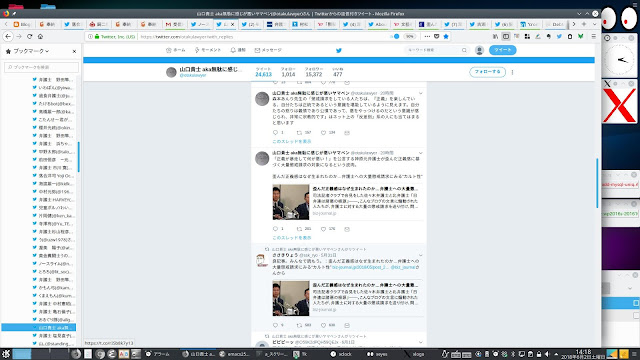The width and height of the screenshot is (640, 360).
Task: Open Twitter メッセージ nav item
Action: [x=268, y=50]
